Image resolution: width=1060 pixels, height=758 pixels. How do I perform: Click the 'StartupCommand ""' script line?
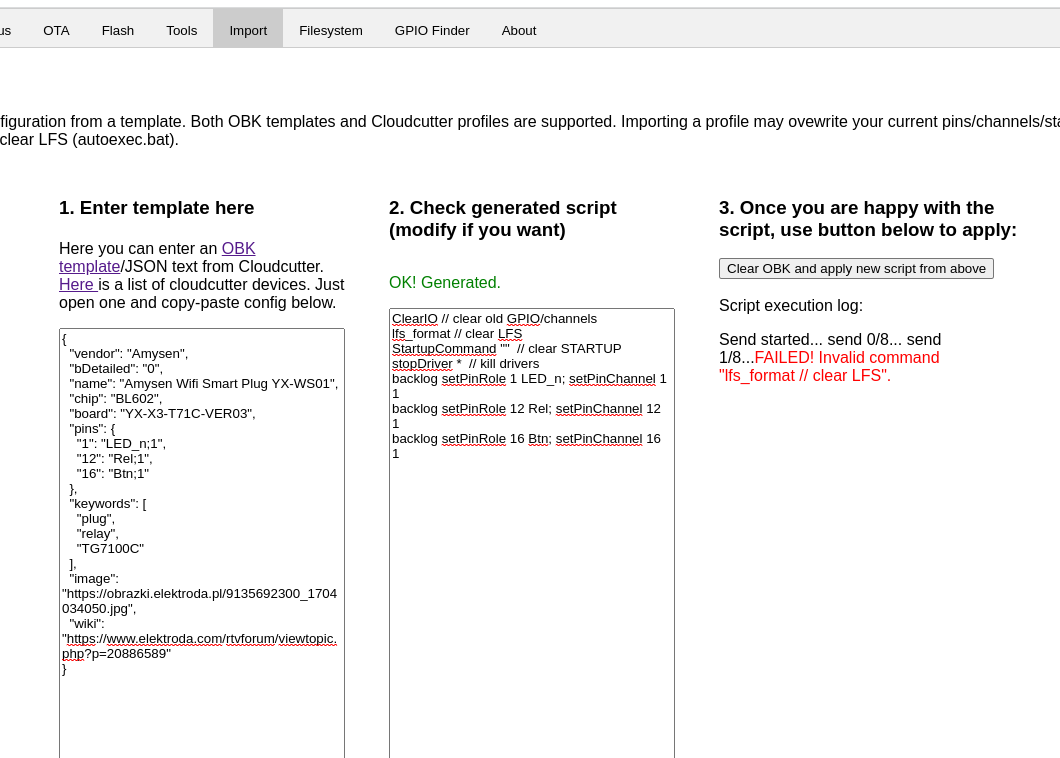[506, 349]
